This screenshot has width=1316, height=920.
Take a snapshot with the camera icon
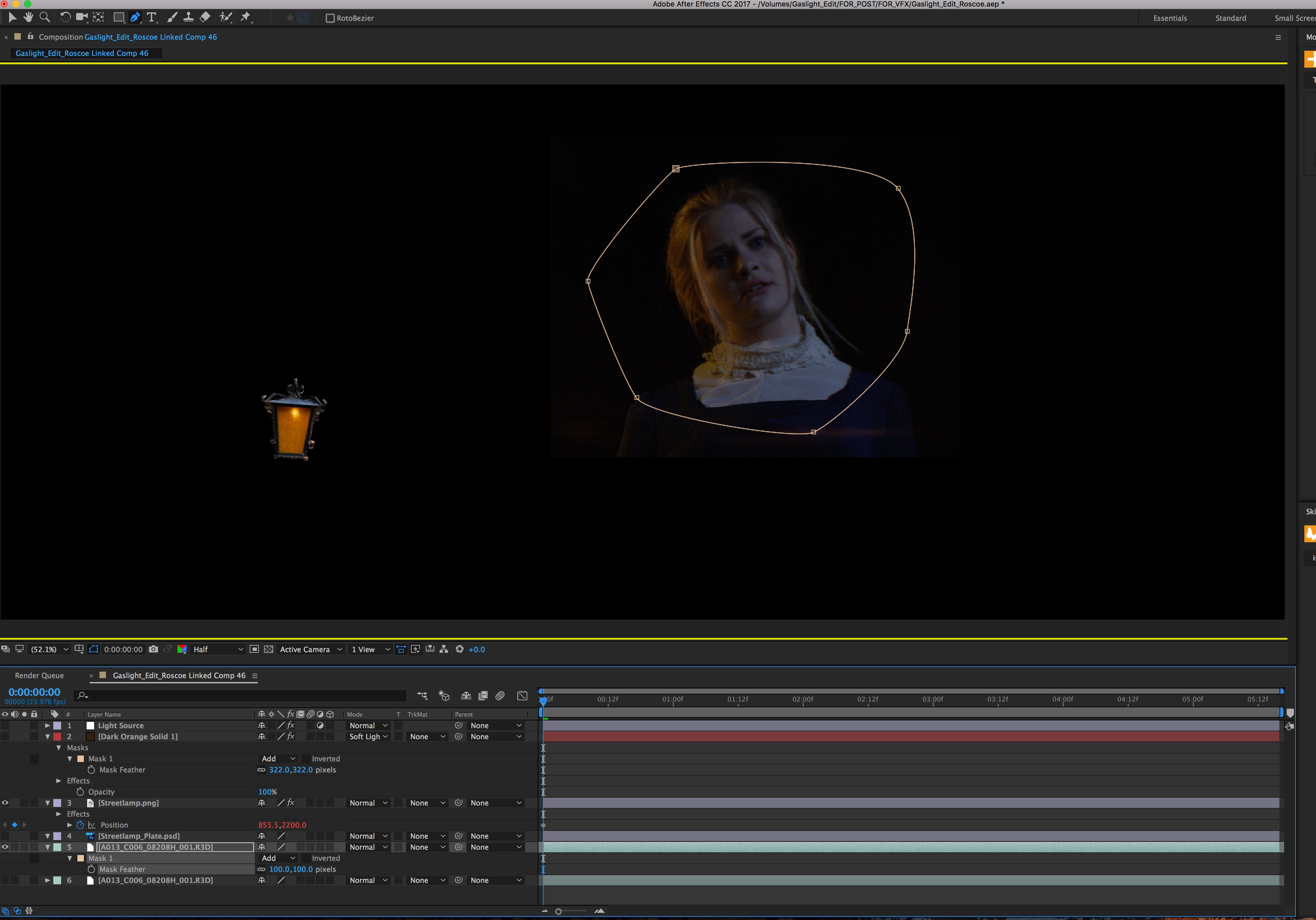[153, 649]
